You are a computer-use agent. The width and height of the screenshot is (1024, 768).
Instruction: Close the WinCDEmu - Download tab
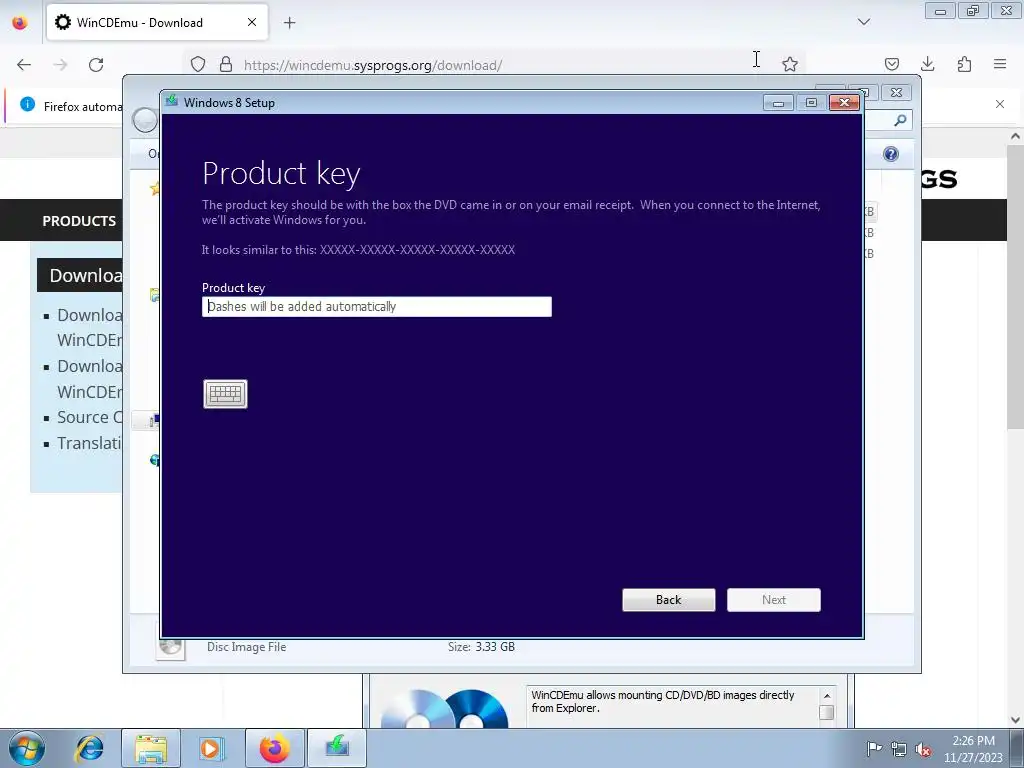coord(252,22)
